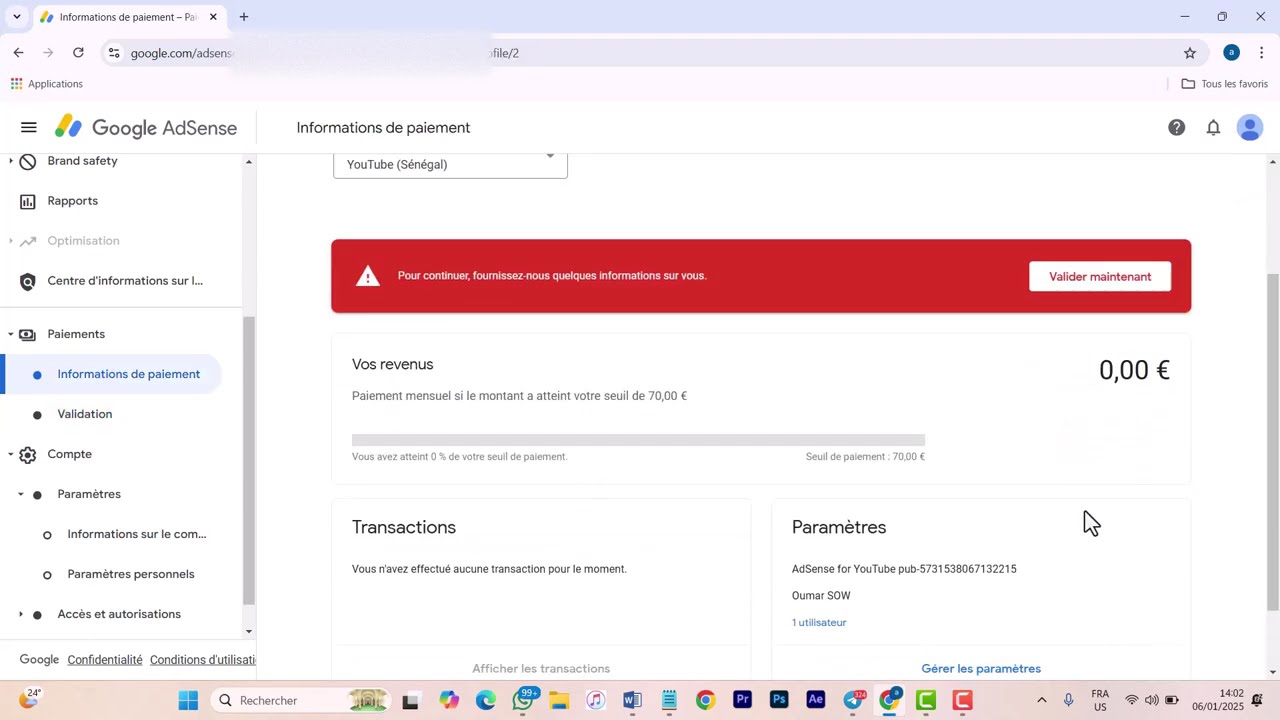Open the notifications bell
1280x720 pixels.
pos(1213,127)
